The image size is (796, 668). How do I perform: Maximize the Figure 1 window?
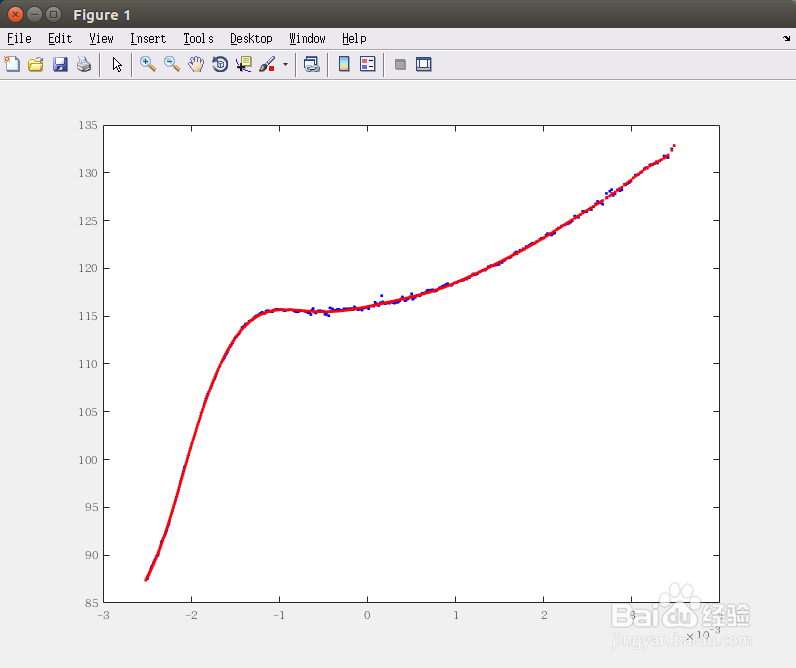[53, 14]
